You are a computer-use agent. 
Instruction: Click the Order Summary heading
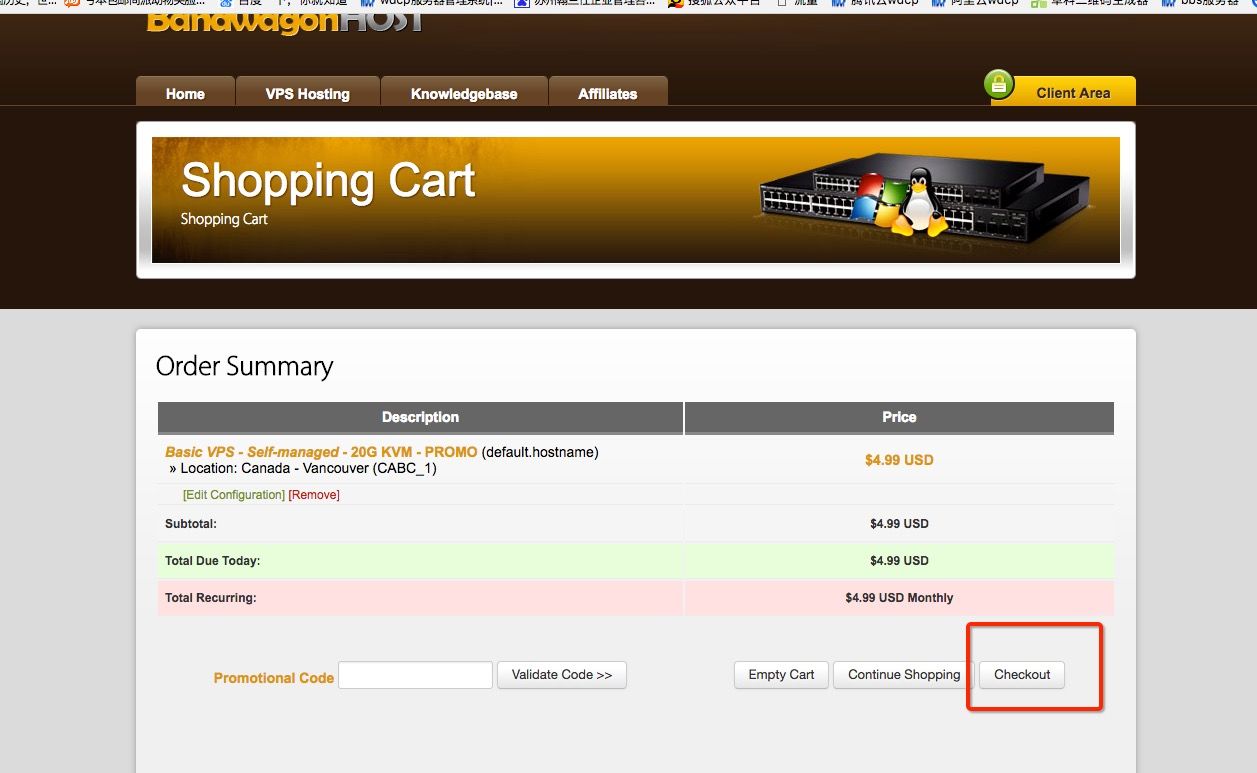tap(244, 366)
